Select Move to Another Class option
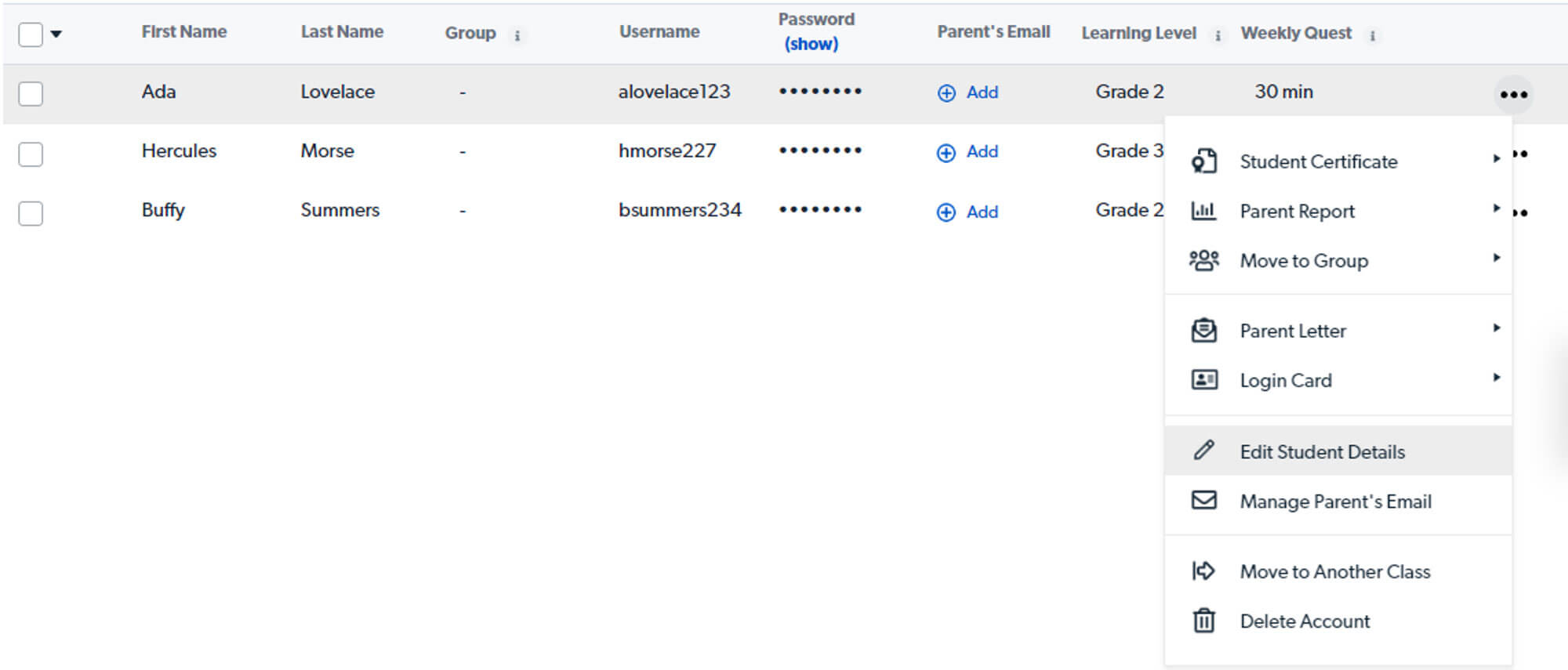The image size is (1568, 670). [x=1334, y=572]
